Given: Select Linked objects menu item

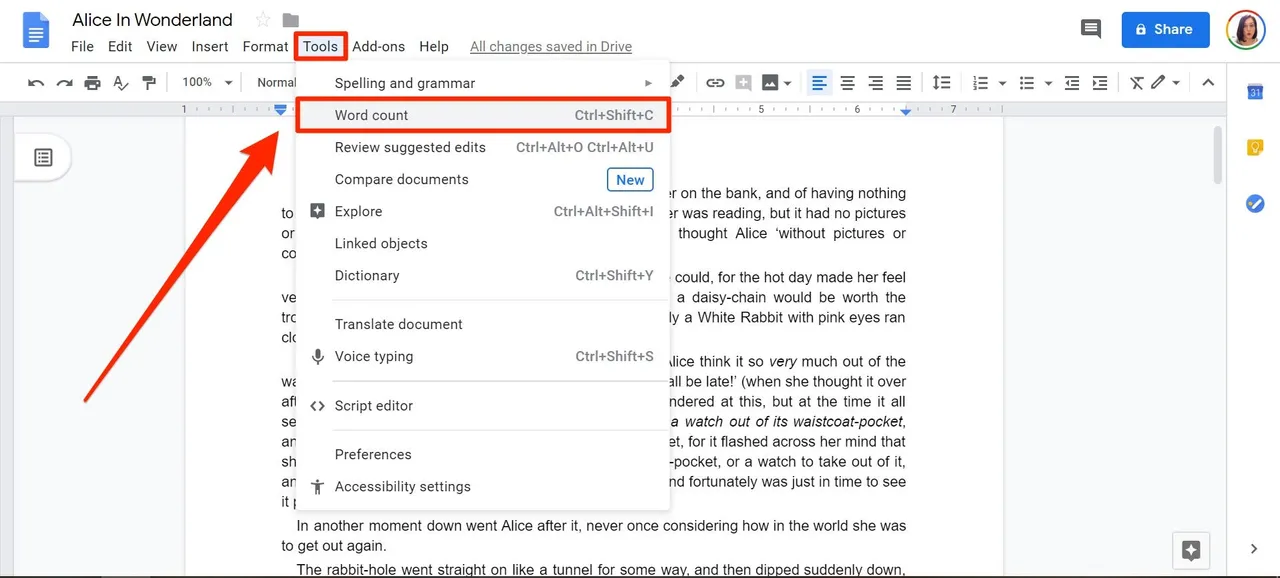Looking at the screenshot, I should pyautogui.click(x=482, y=243).
